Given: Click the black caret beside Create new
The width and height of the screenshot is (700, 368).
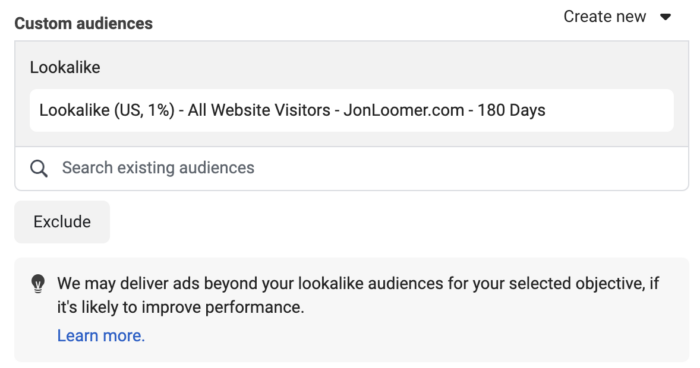Looking at the screenshot, I should coord(666,17).
